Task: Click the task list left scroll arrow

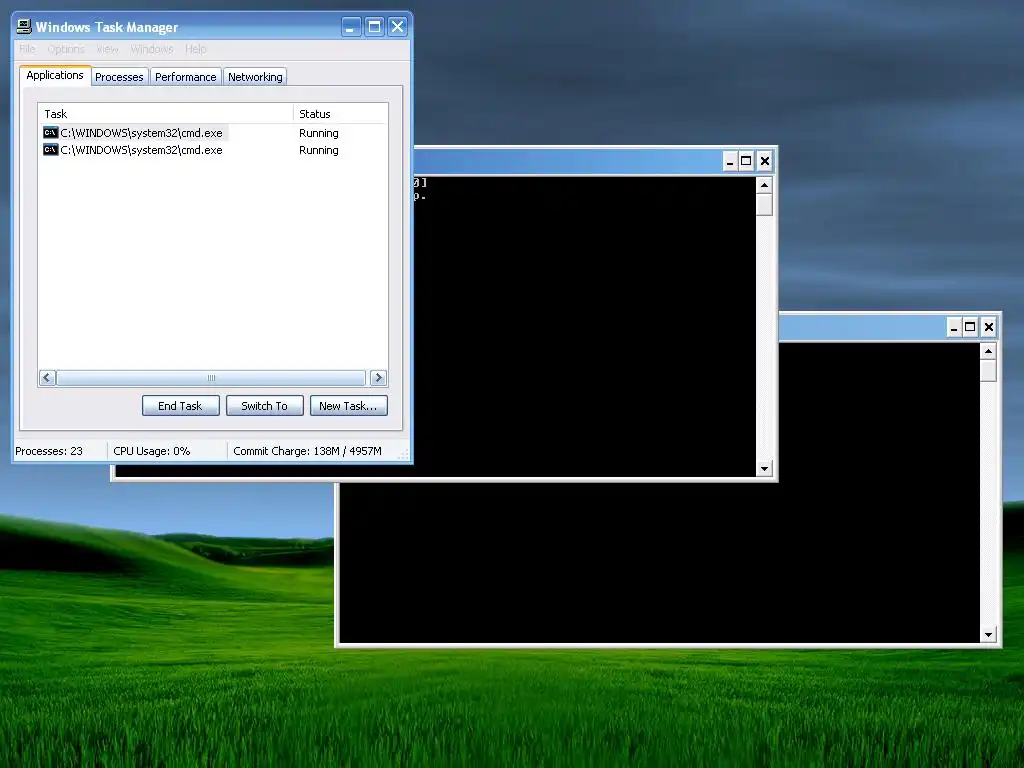Action: point(47,378)
